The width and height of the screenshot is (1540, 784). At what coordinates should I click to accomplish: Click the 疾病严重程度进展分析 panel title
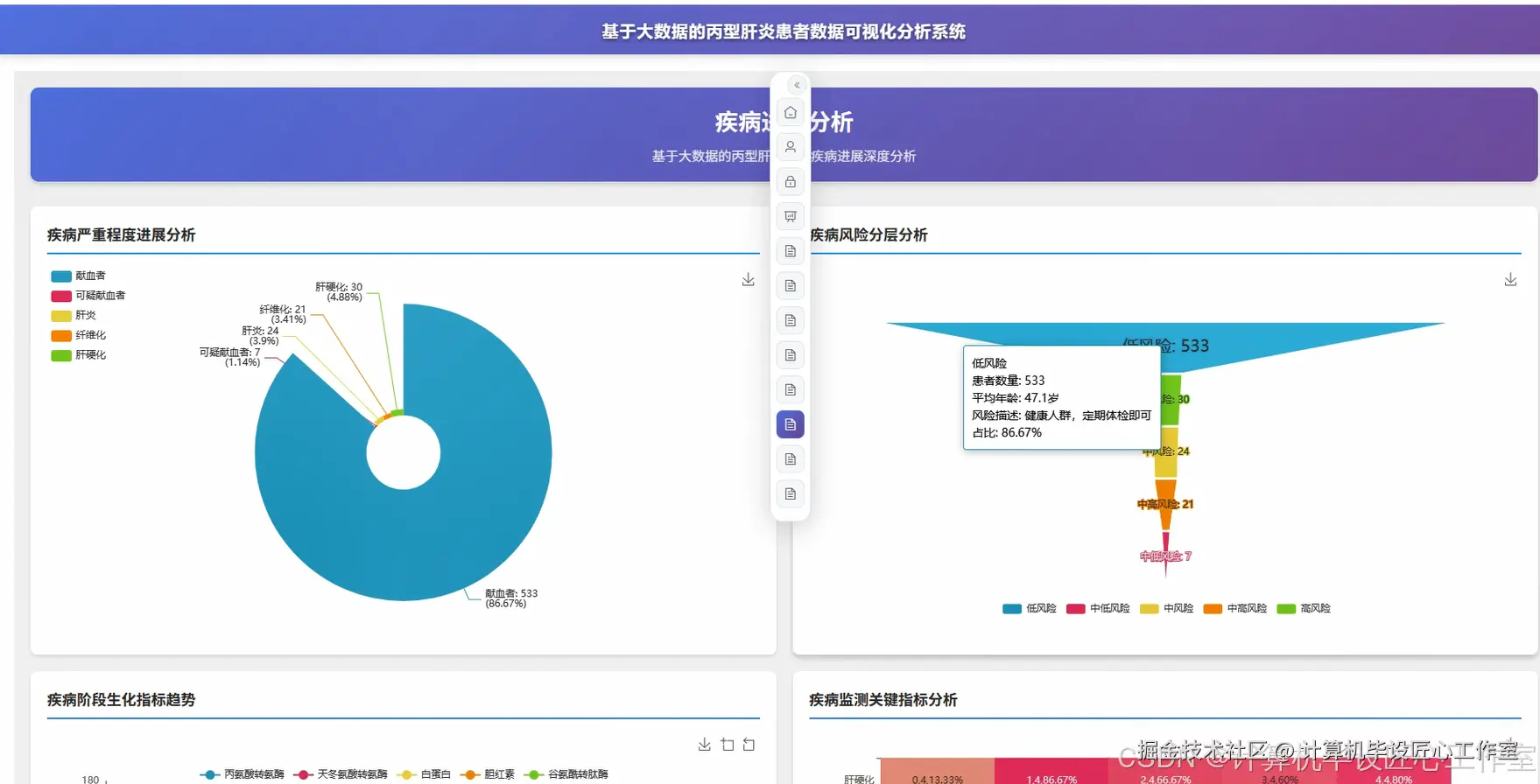click(x=121, y=234)
